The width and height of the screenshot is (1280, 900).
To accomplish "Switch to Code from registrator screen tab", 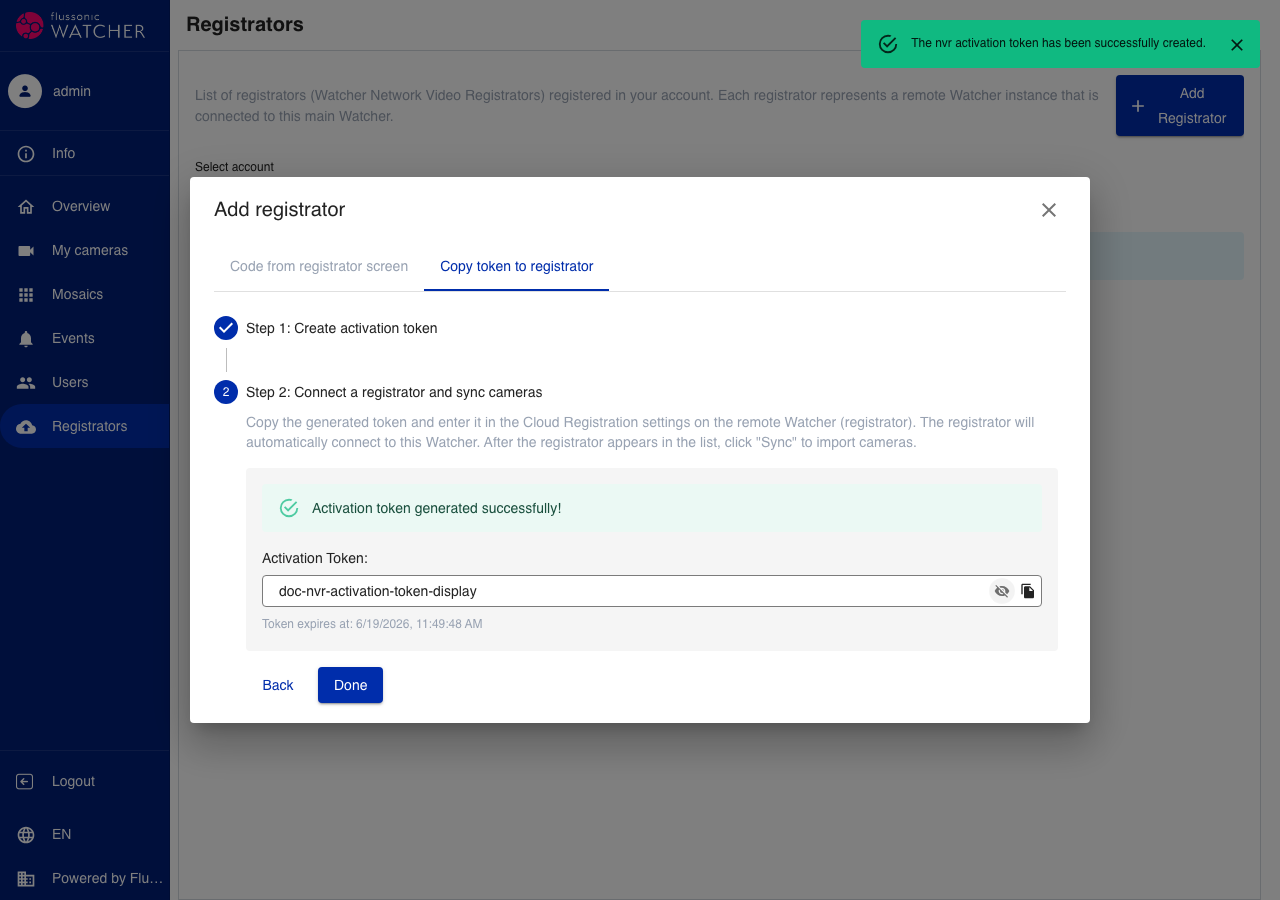I will click(x=319, y=267).
